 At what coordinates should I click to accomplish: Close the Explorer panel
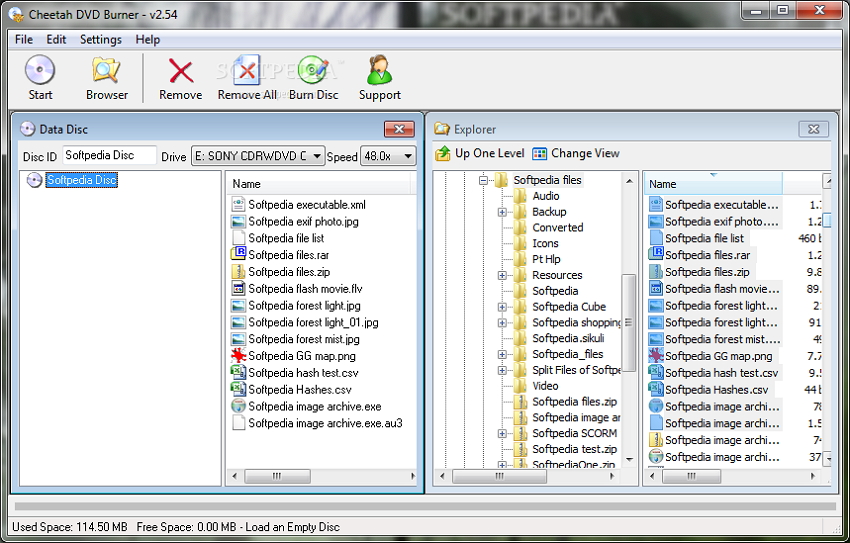point(814,129)
